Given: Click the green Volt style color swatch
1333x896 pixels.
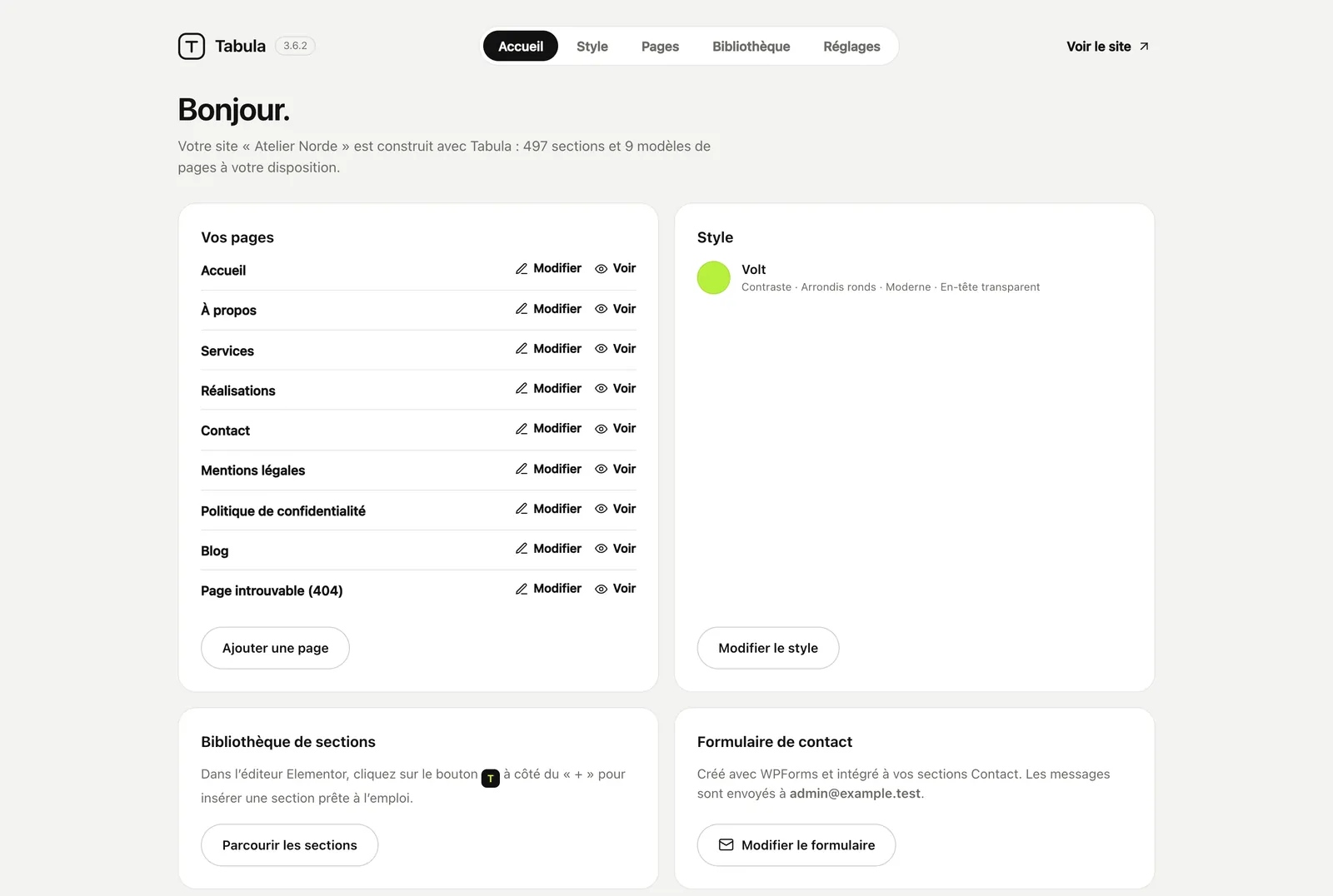Looking at the screenshot, I should pos(713,278).
